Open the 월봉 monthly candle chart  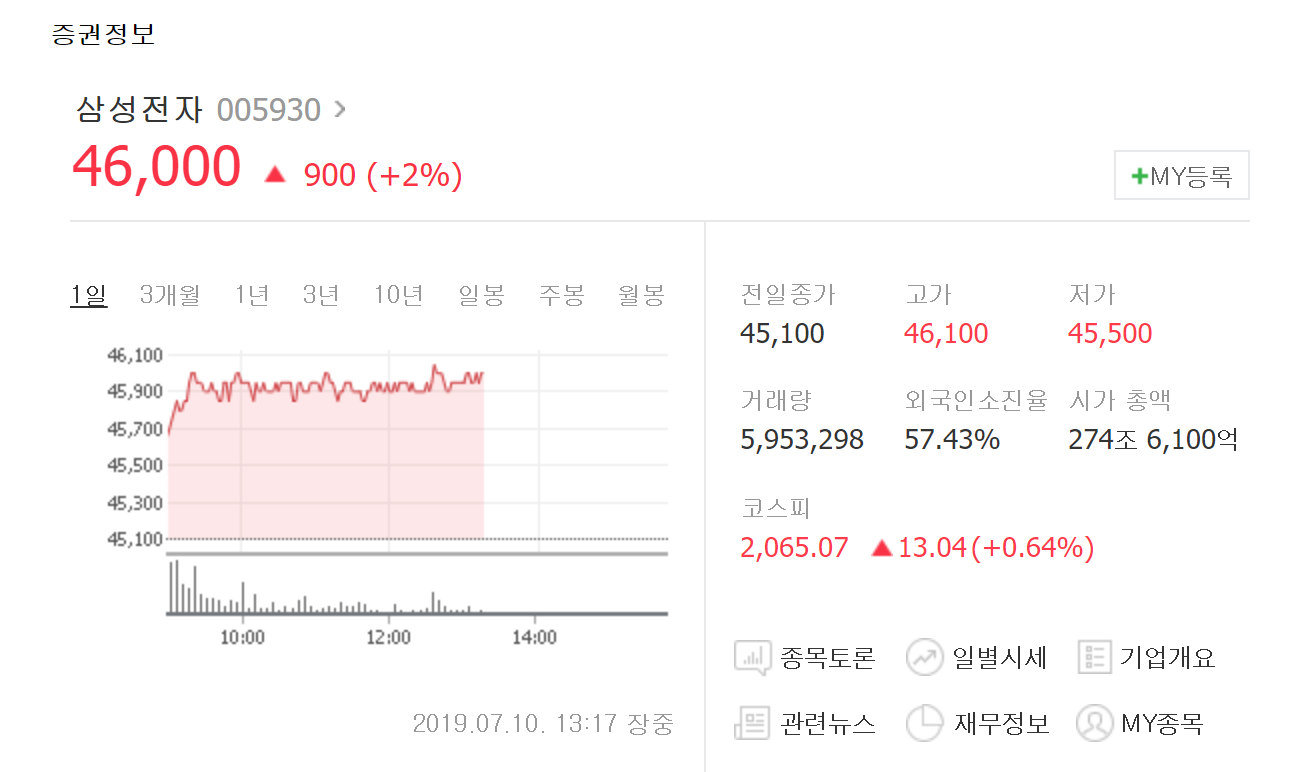tap(641, 295)
